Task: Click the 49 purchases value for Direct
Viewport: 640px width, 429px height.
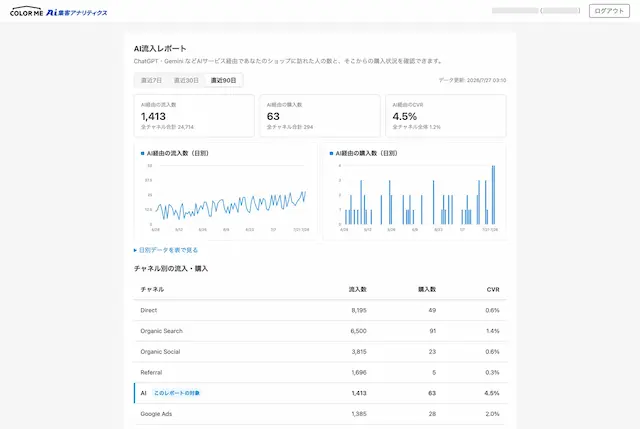Action: [x=432, y=310]
